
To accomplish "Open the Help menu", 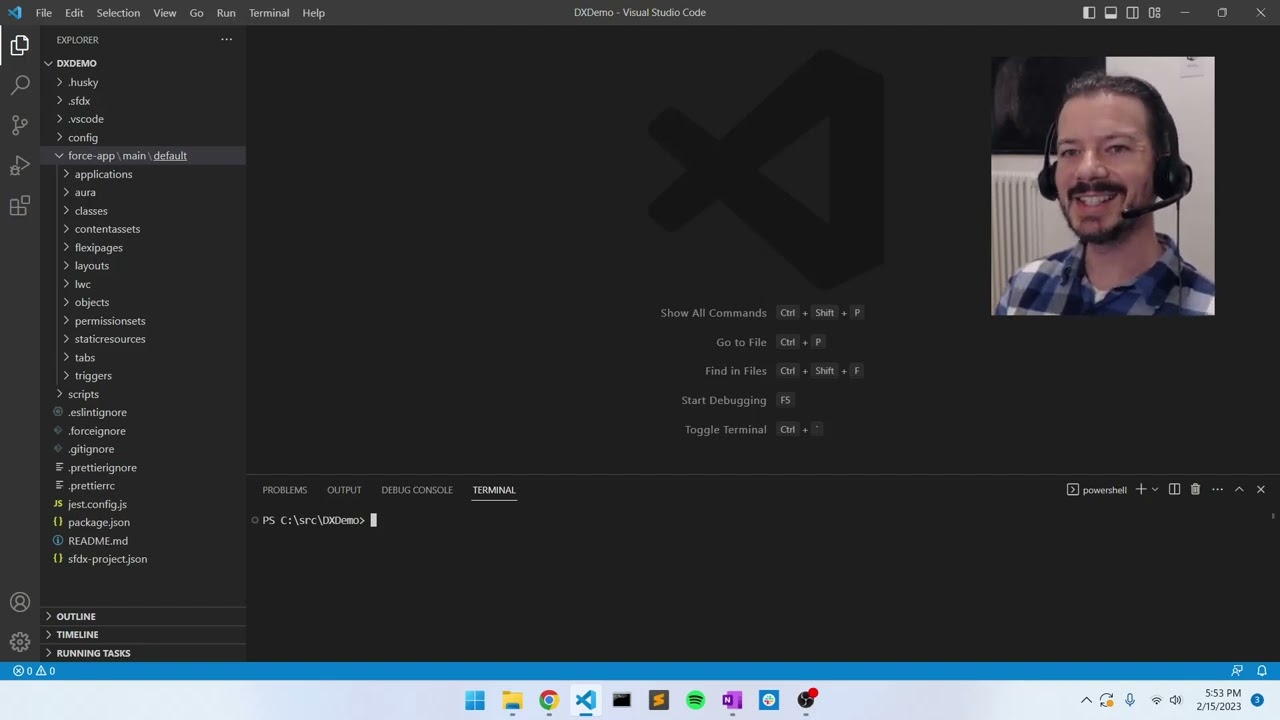I will [313, 13].
